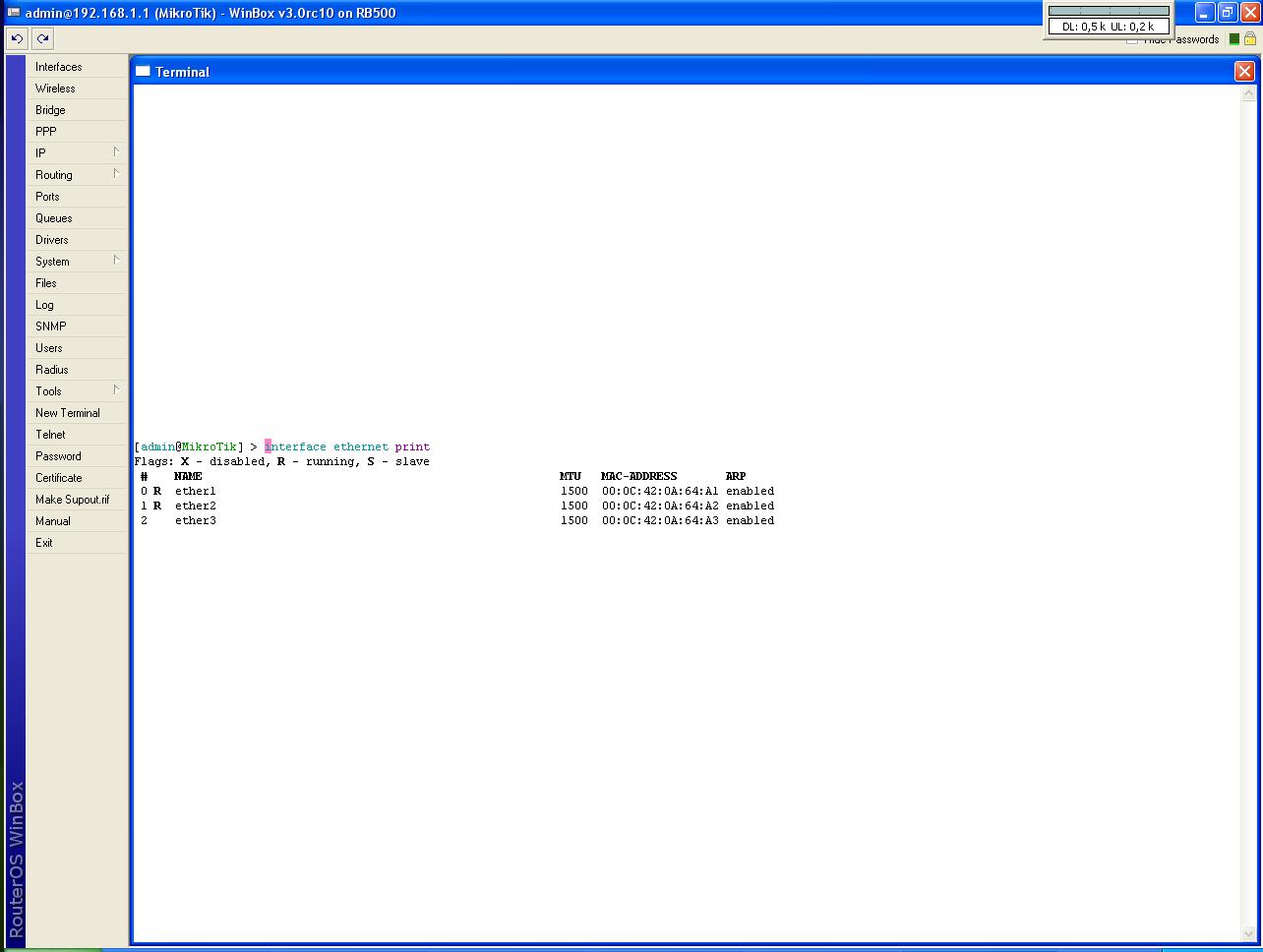
Task: Open Telnet from the sidebar
Action: click(77, 435)
